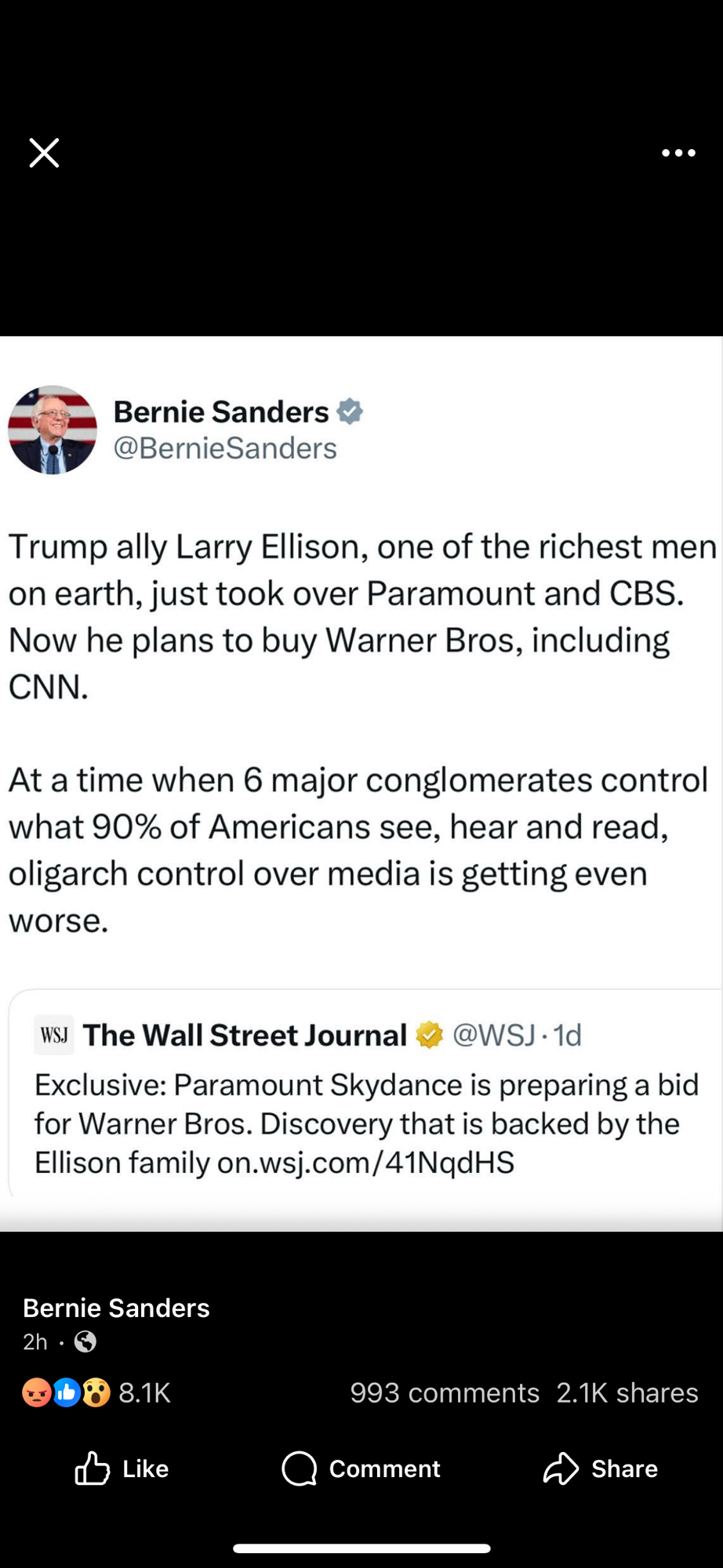The height and width of the screenshot is (1568, 723).
Task: Tap The Wall Street Journal name
Action: coord(245,1035)
